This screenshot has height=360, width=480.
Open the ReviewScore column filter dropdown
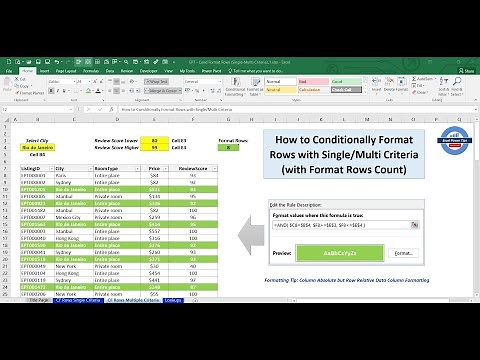click(x=215, y=169)
